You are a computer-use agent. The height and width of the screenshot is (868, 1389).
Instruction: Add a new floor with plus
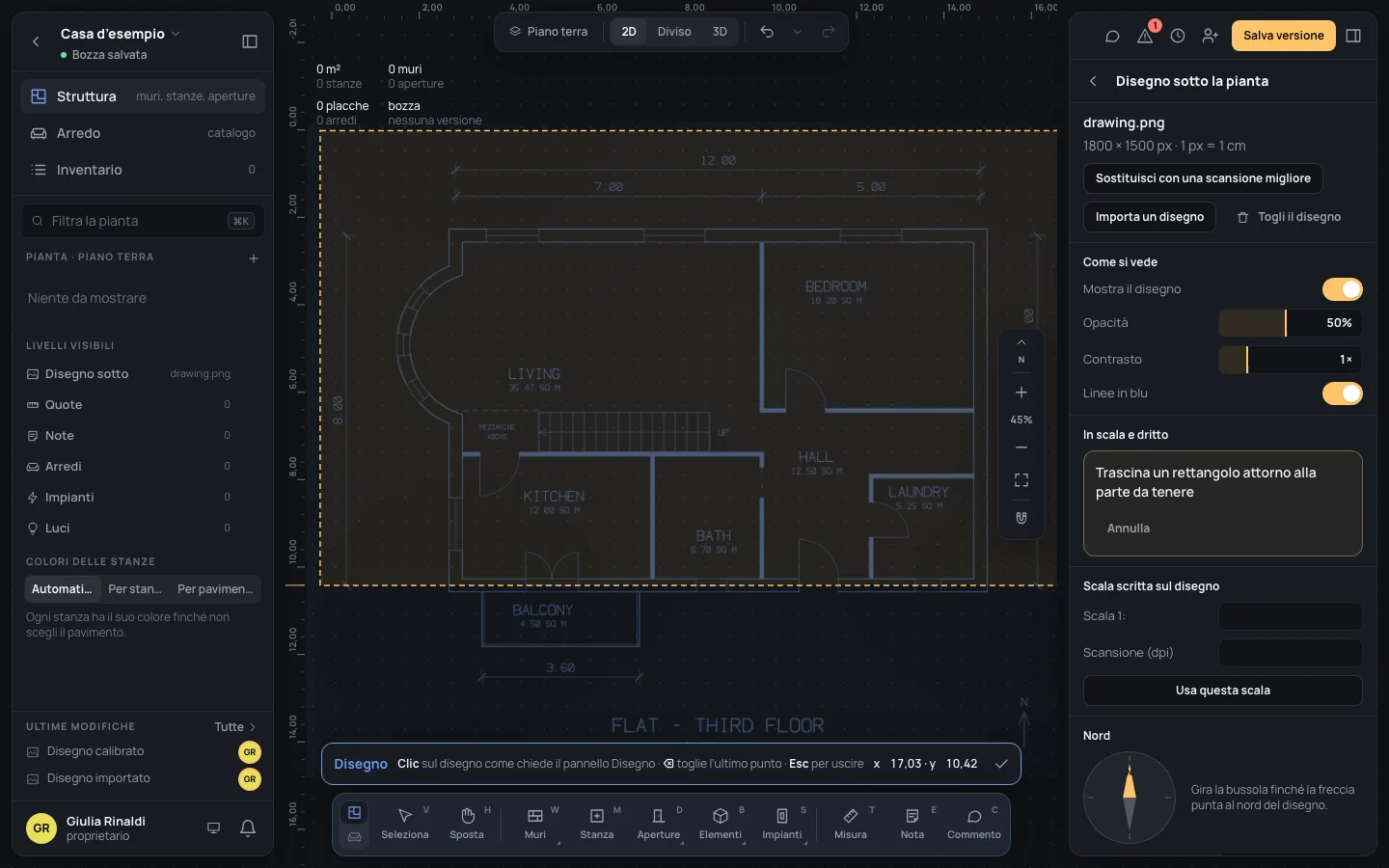click(x=254, y=258)
